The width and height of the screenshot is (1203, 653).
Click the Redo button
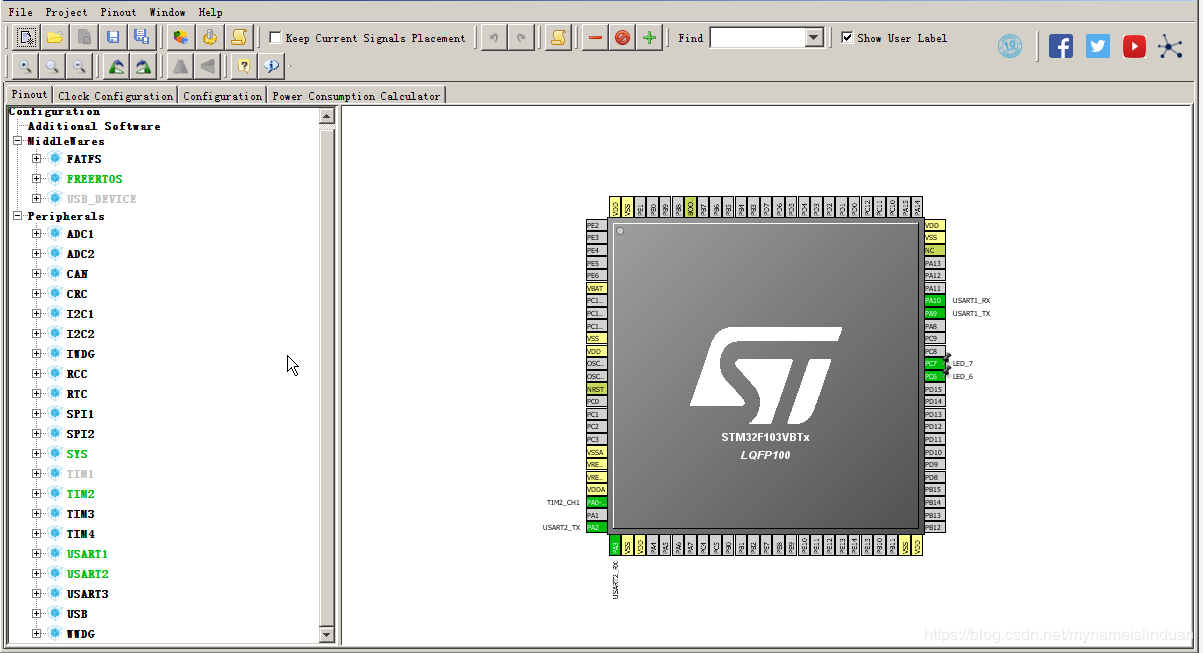[x=520, y=37]
